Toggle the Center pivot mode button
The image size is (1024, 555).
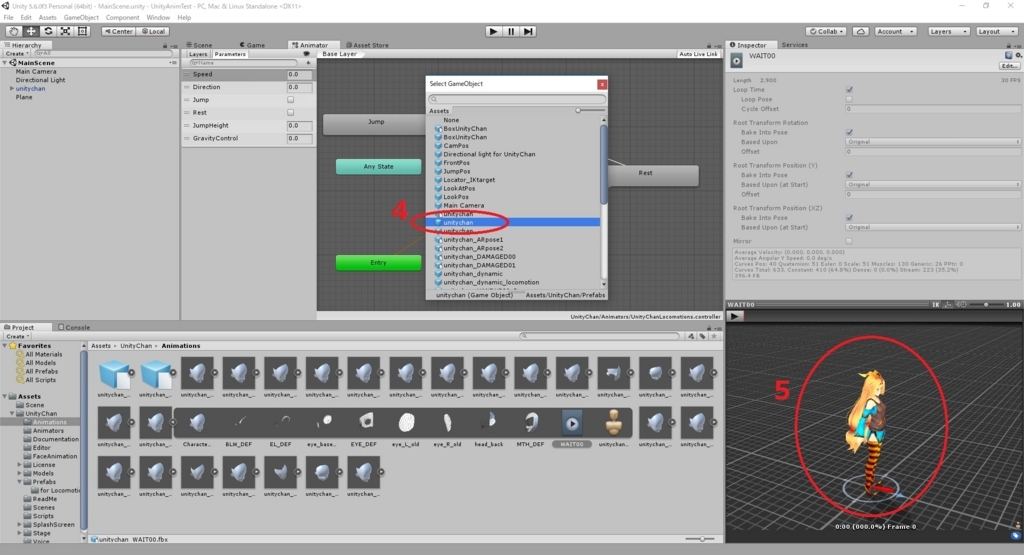coord(118,31)
